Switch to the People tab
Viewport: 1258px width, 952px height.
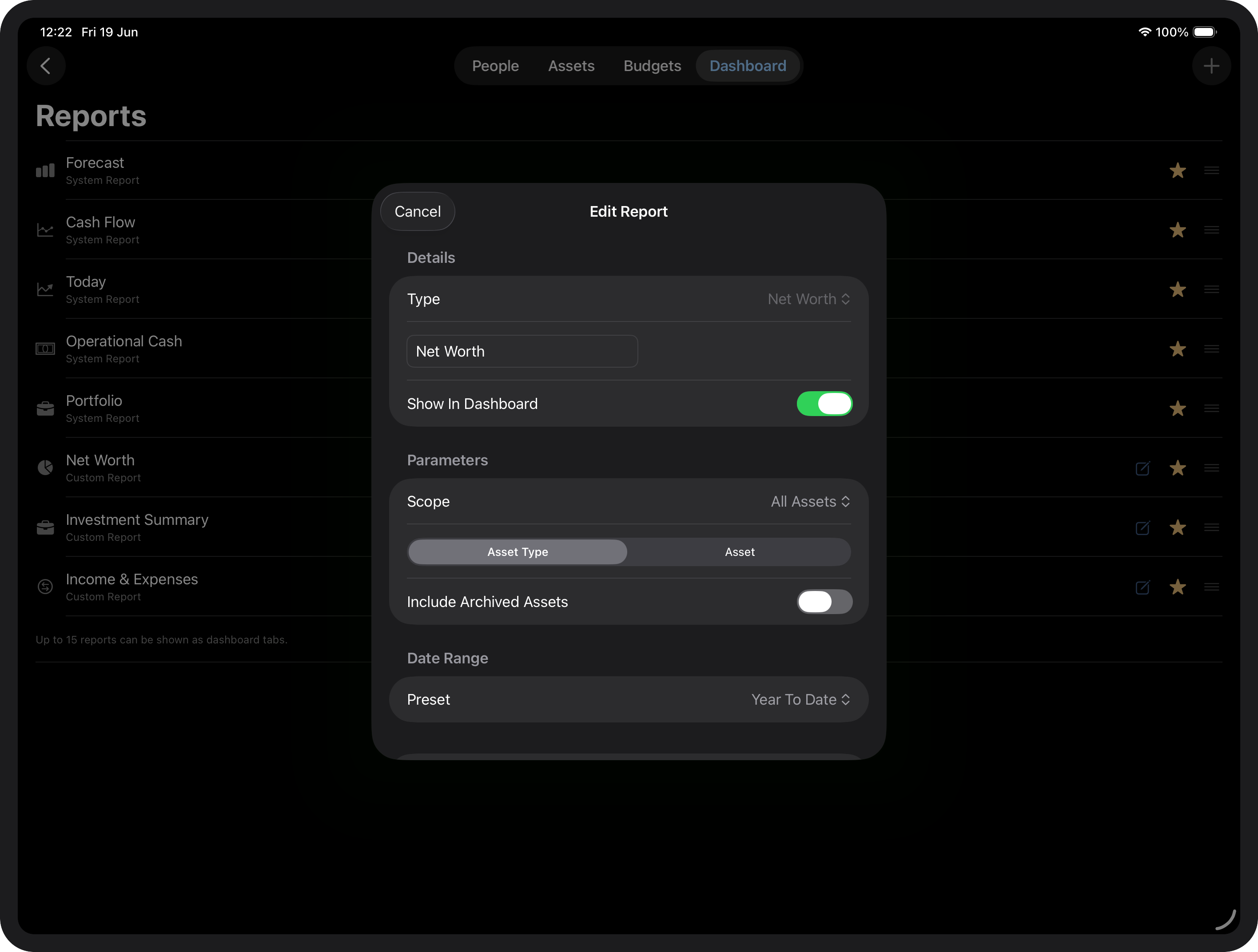[495, 66]
